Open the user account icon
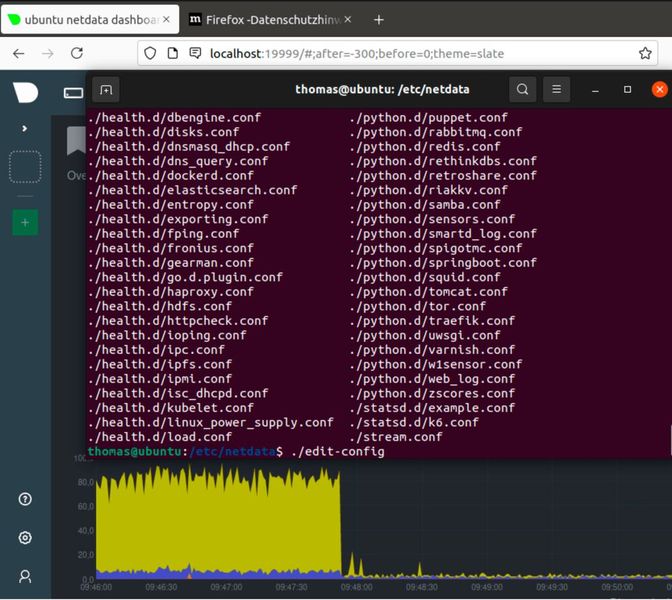This screenshot has width=672, height=600. pos(25,576)
